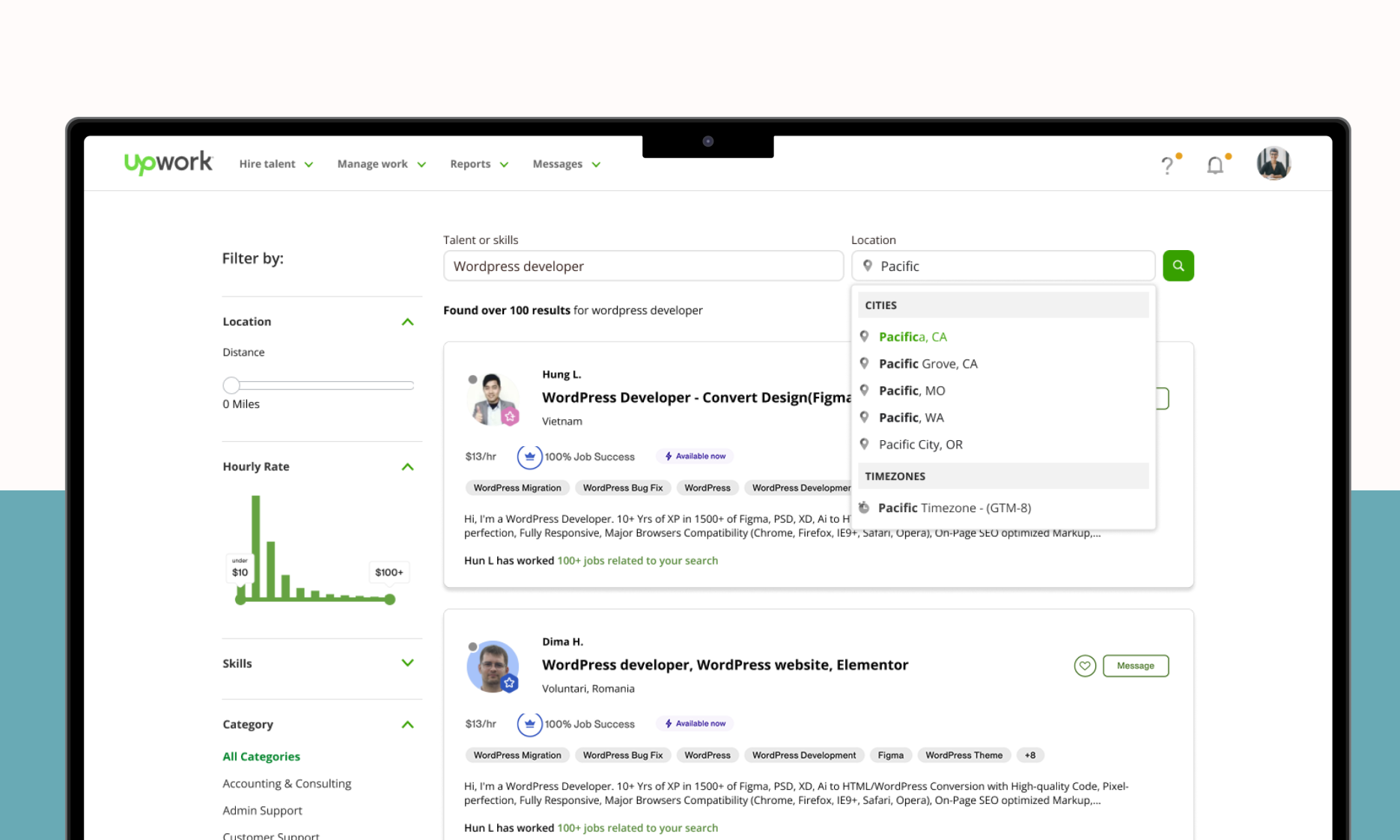
Task: Open Hung L.'s profile photo
Action: point(493,398)
